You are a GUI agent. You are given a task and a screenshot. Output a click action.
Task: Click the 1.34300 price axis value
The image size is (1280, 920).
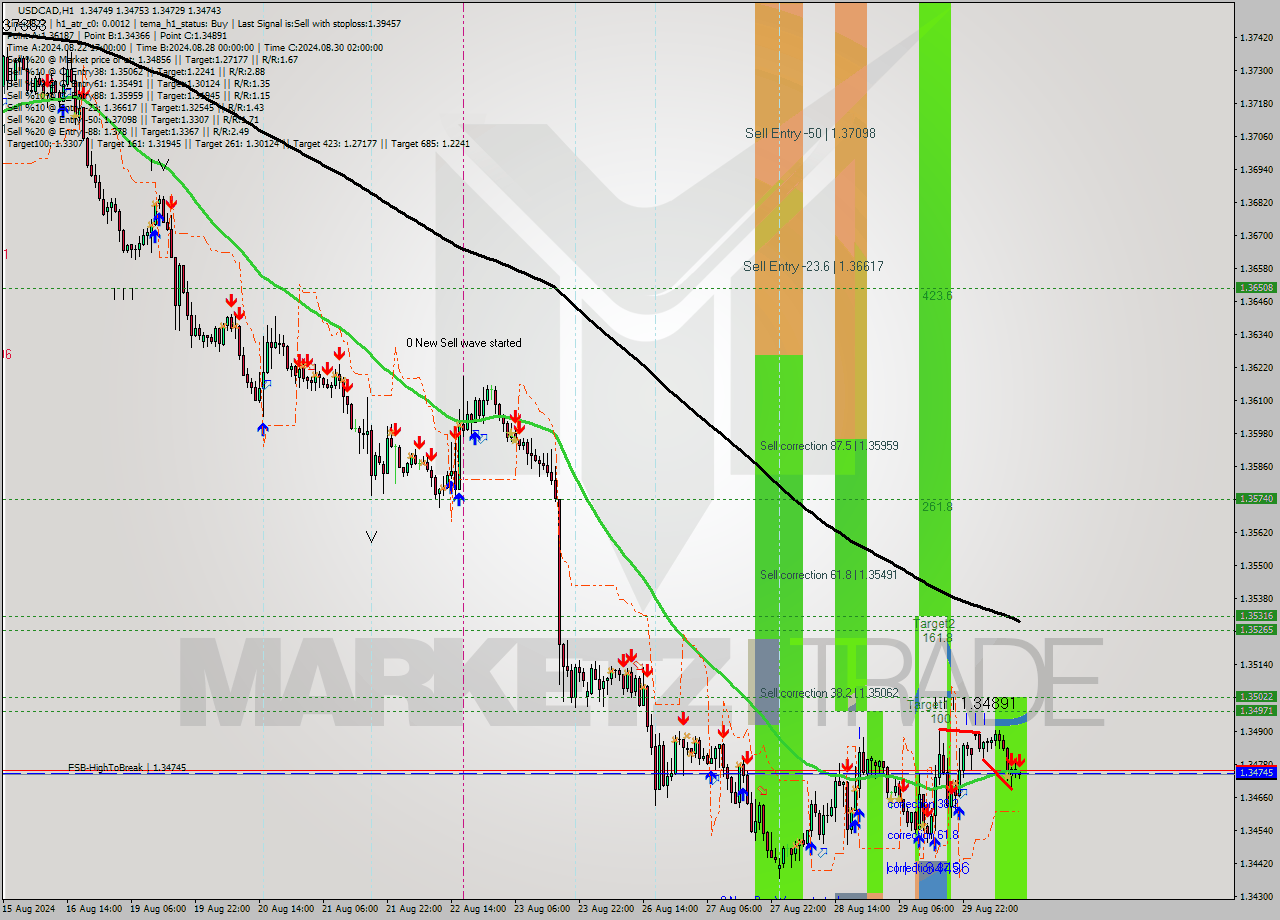[1256, 896]
